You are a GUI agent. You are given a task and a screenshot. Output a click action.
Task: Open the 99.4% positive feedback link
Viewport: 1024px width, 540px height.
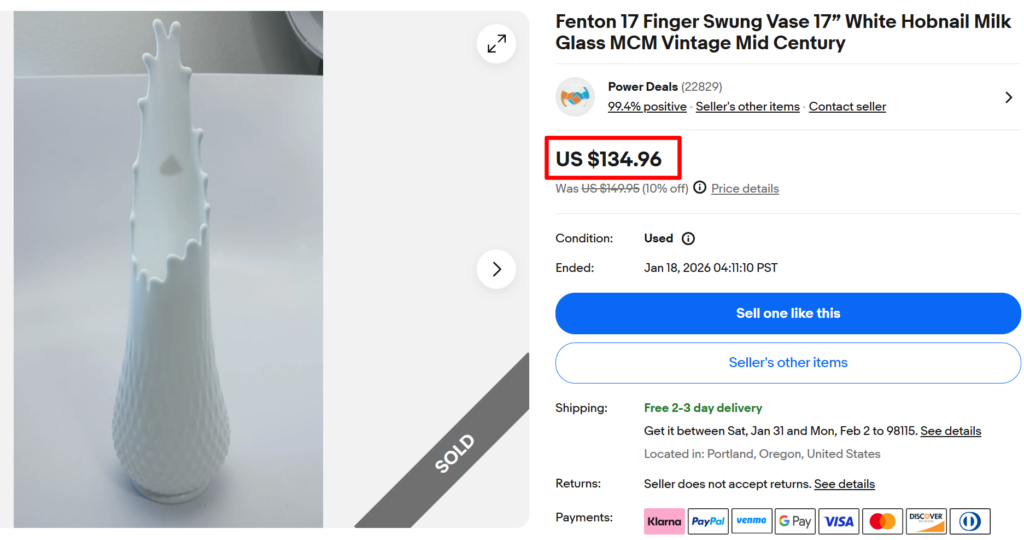(x=647, y=107)
